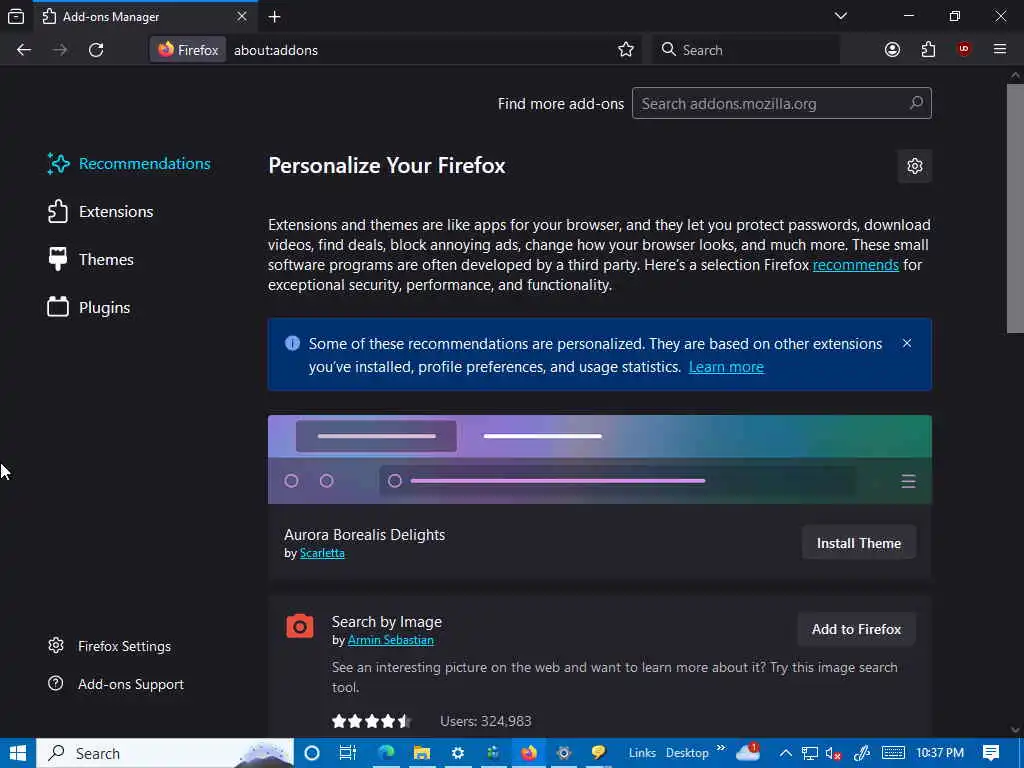Launch Microsoft Edge from the taskbar
Viewport: 1024px width, 768px height.
point(386,753)
